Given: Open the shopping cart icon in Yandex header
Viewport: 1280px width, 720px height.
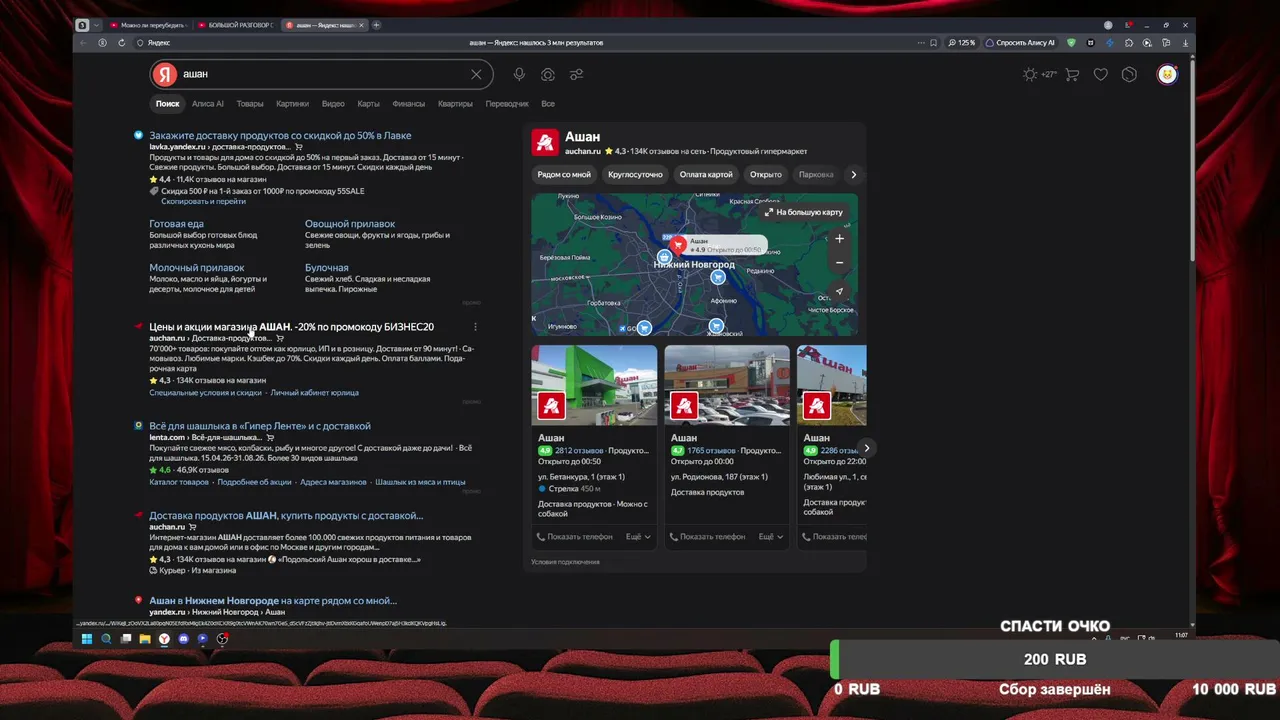Looking at the screenshot, I should [x=1072, y=74].
